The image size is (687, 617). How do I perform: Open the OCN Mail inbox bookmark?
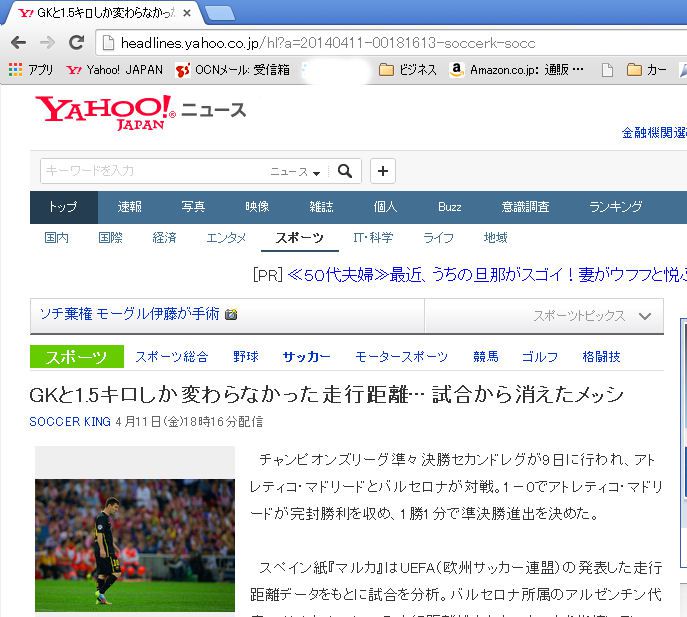[232, 70]
